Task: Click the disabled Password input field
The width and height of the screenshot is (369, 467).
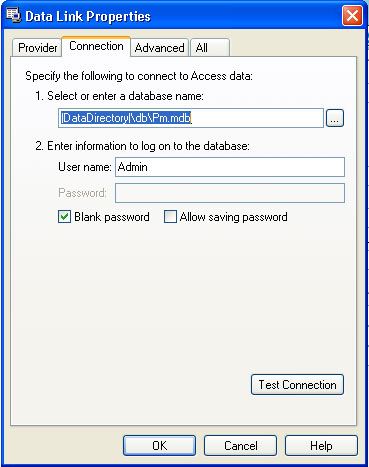Action: coord(230,193)
